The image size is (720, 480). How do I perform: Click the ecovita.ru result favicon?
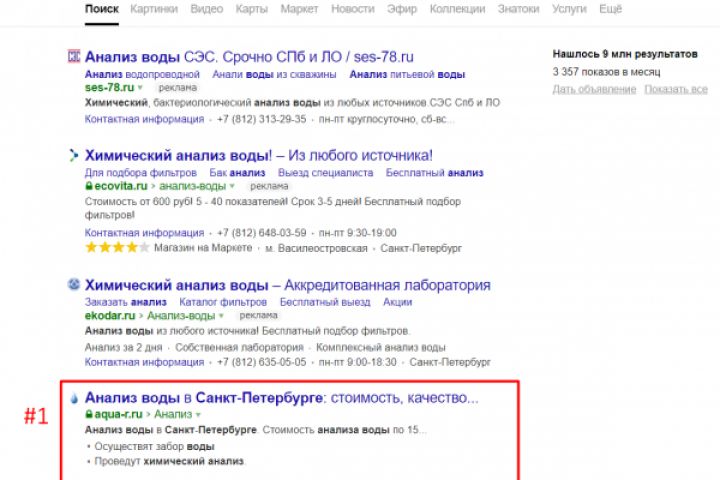(x=73, y=155)
